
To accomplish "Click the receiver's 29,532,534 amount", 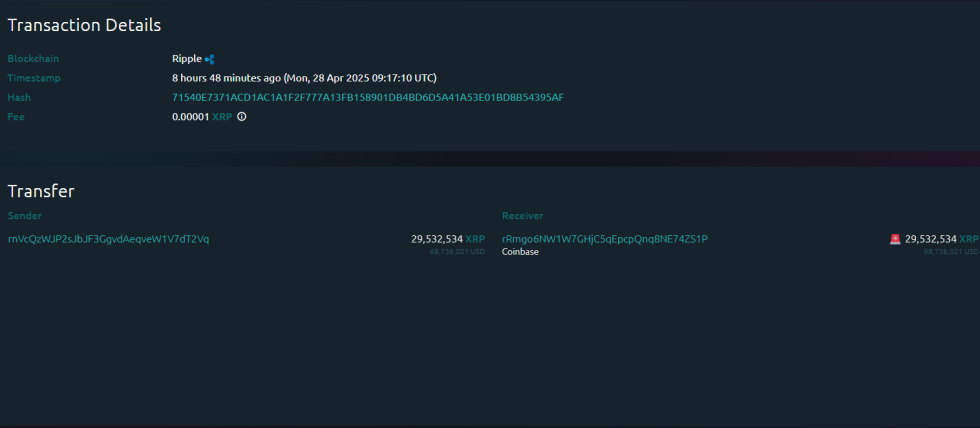I will [930, 239].
